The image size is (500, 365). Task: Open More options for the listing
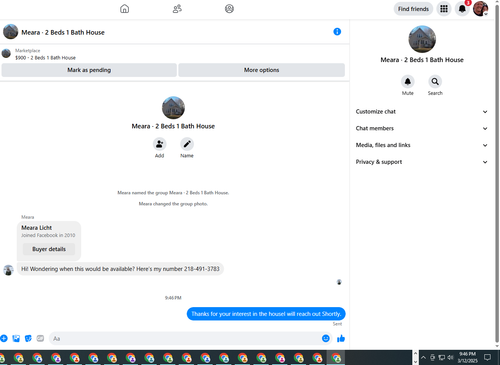[x=261, y=70]
